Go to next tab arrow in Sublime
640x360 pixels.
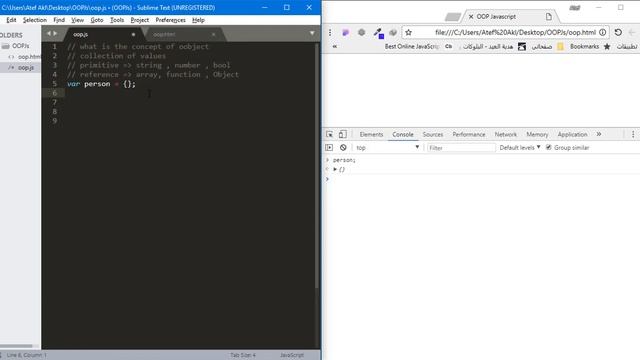point(55,33)
